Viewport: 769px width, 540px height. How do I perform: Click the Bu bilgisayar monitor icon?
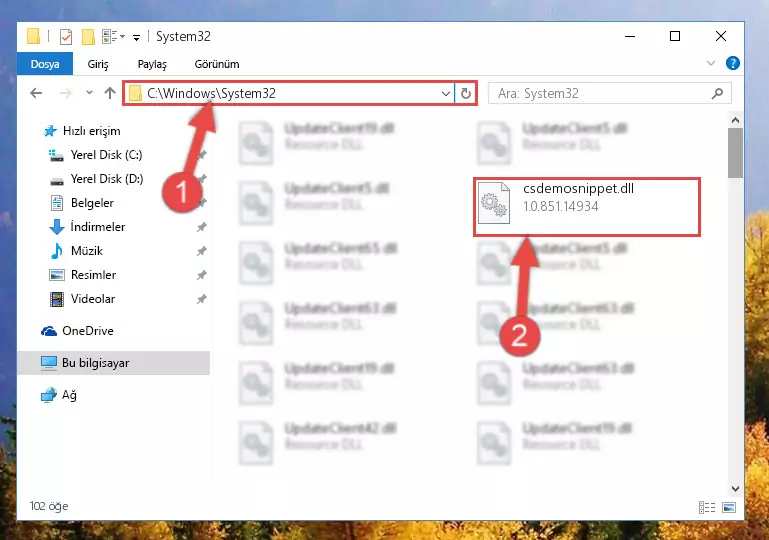(49, 363)
